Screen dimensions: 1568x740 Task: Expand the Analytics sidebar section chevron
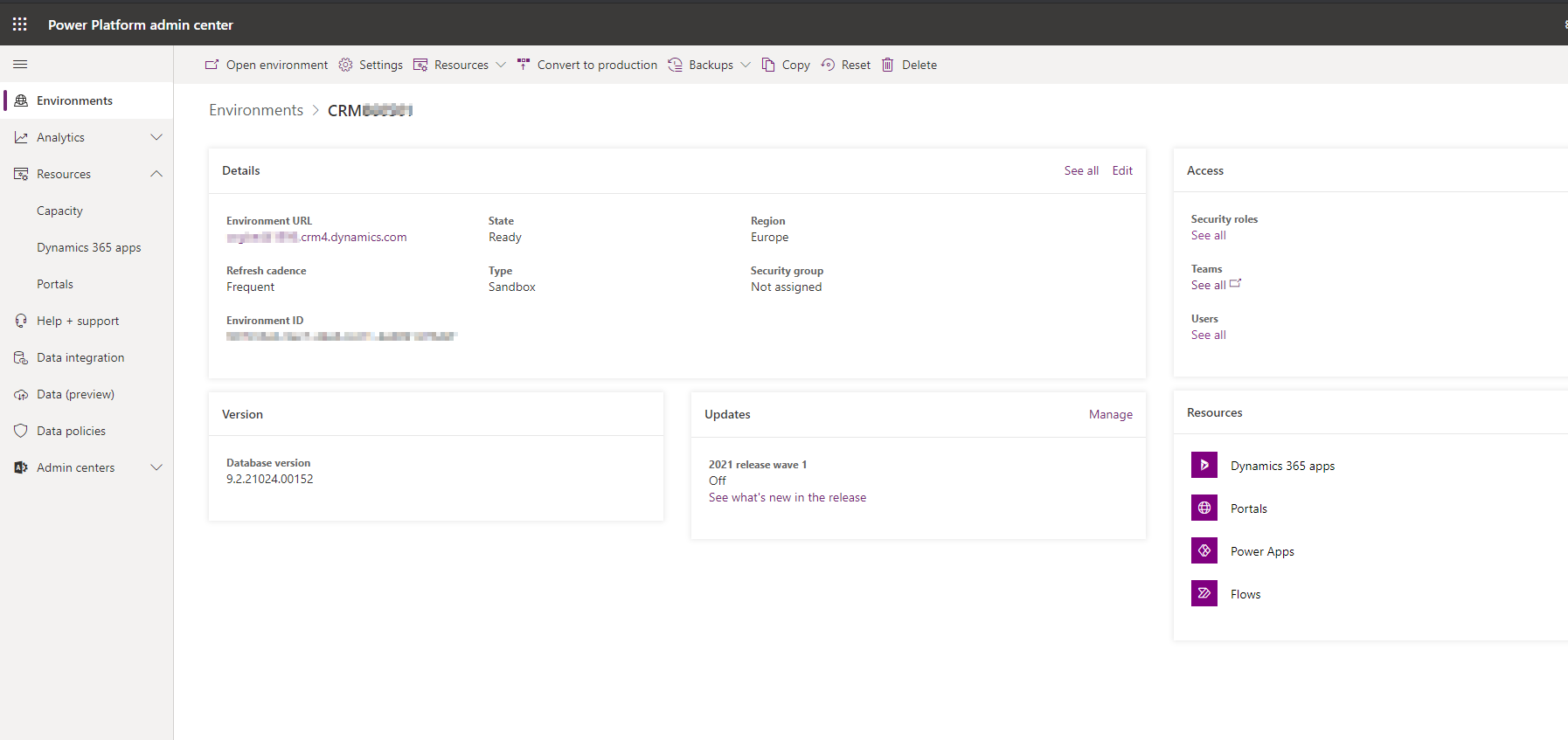(156, 137)
